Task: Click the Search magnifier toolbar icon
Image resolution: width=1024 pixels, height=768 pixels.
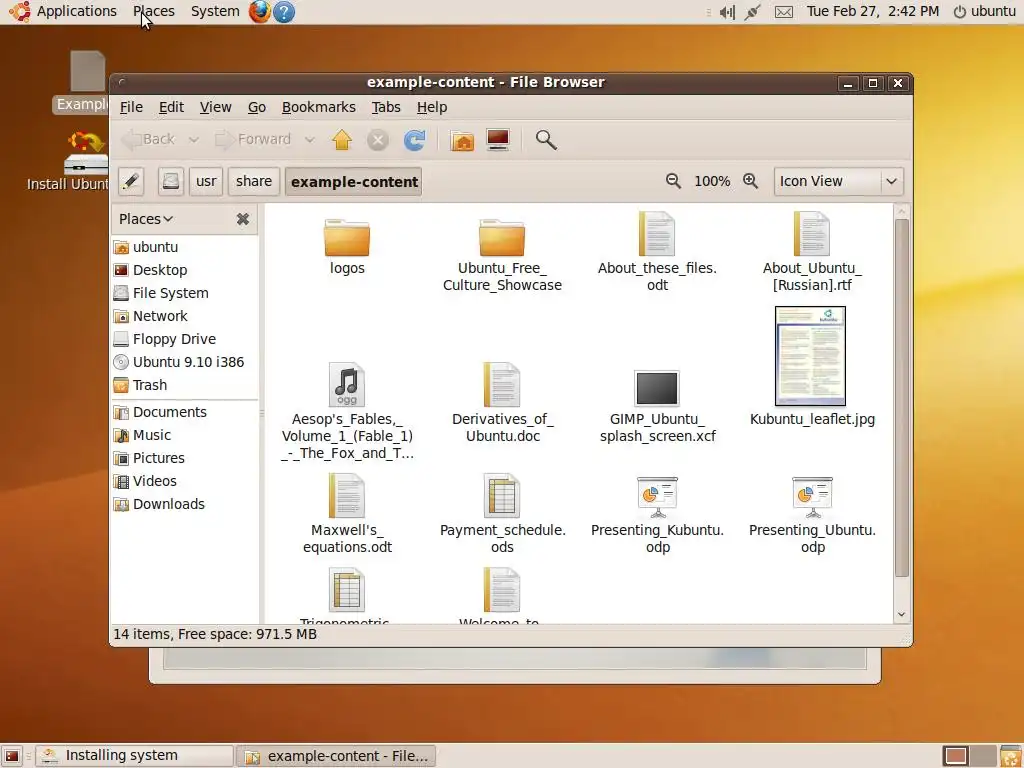Action: point(546,140)
